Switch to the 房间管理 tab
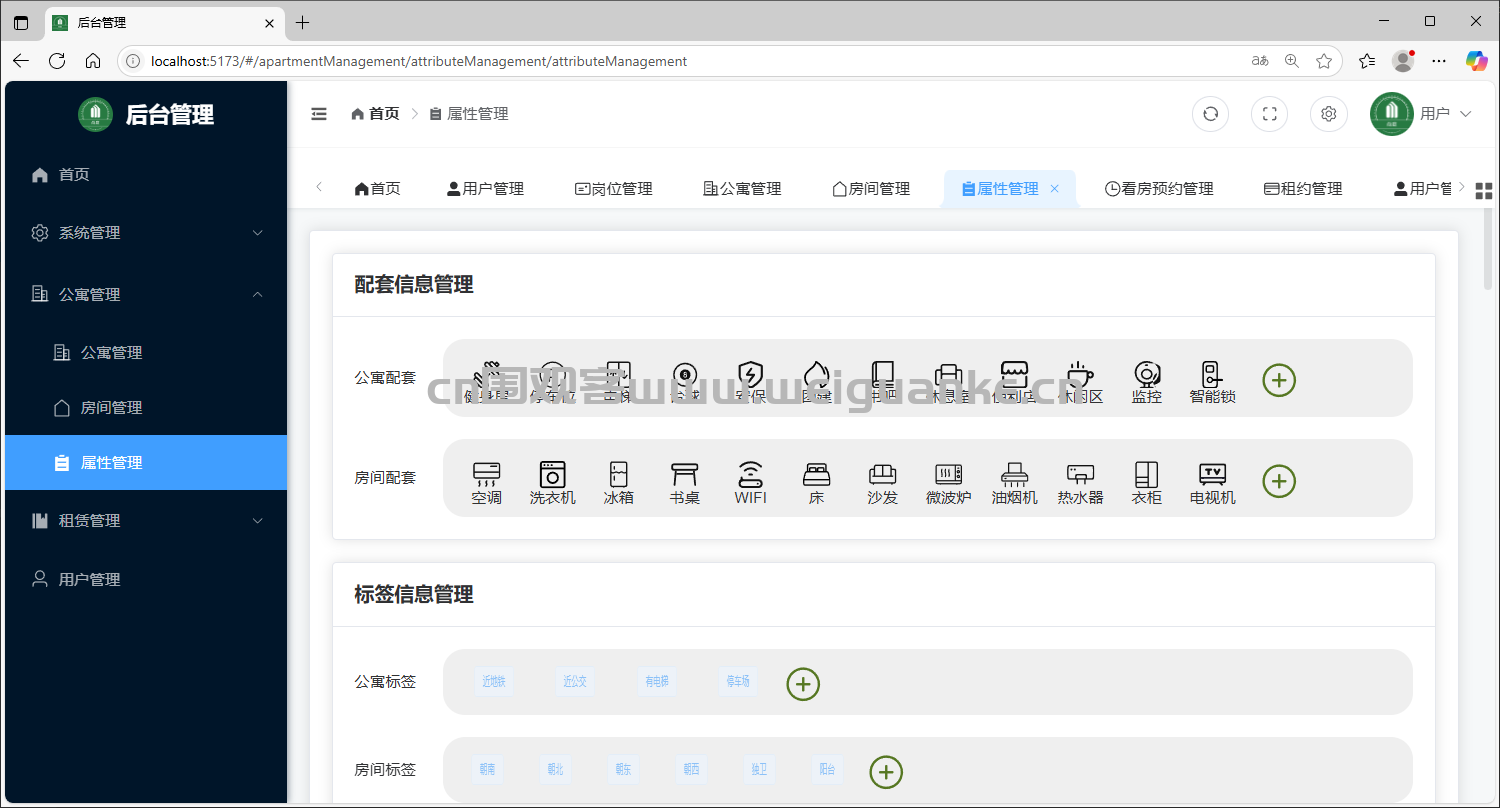This screenshot has width=1500, height=808. (x=871, y=189)
